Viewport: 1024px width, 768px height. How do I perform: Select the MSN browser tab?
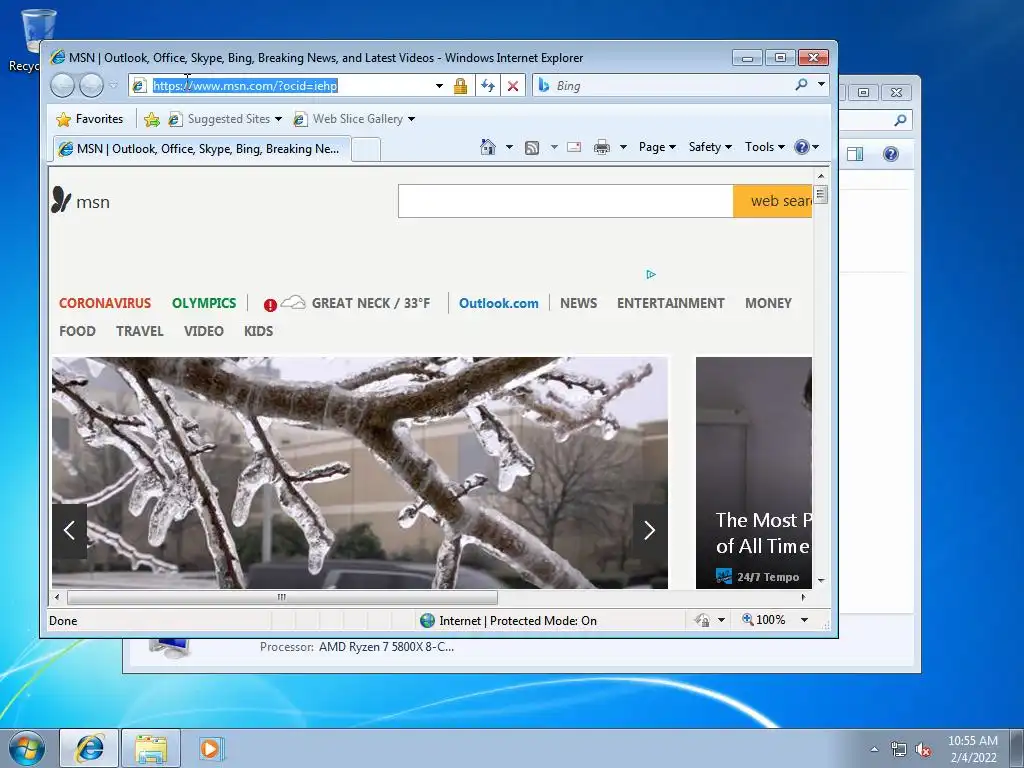click(201, 149)
